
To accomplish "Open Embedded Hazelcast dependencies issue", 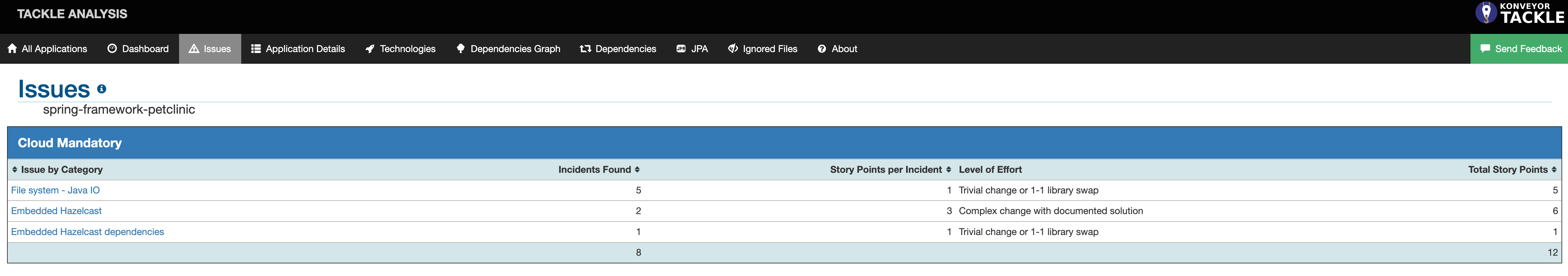I will point(87,232).
